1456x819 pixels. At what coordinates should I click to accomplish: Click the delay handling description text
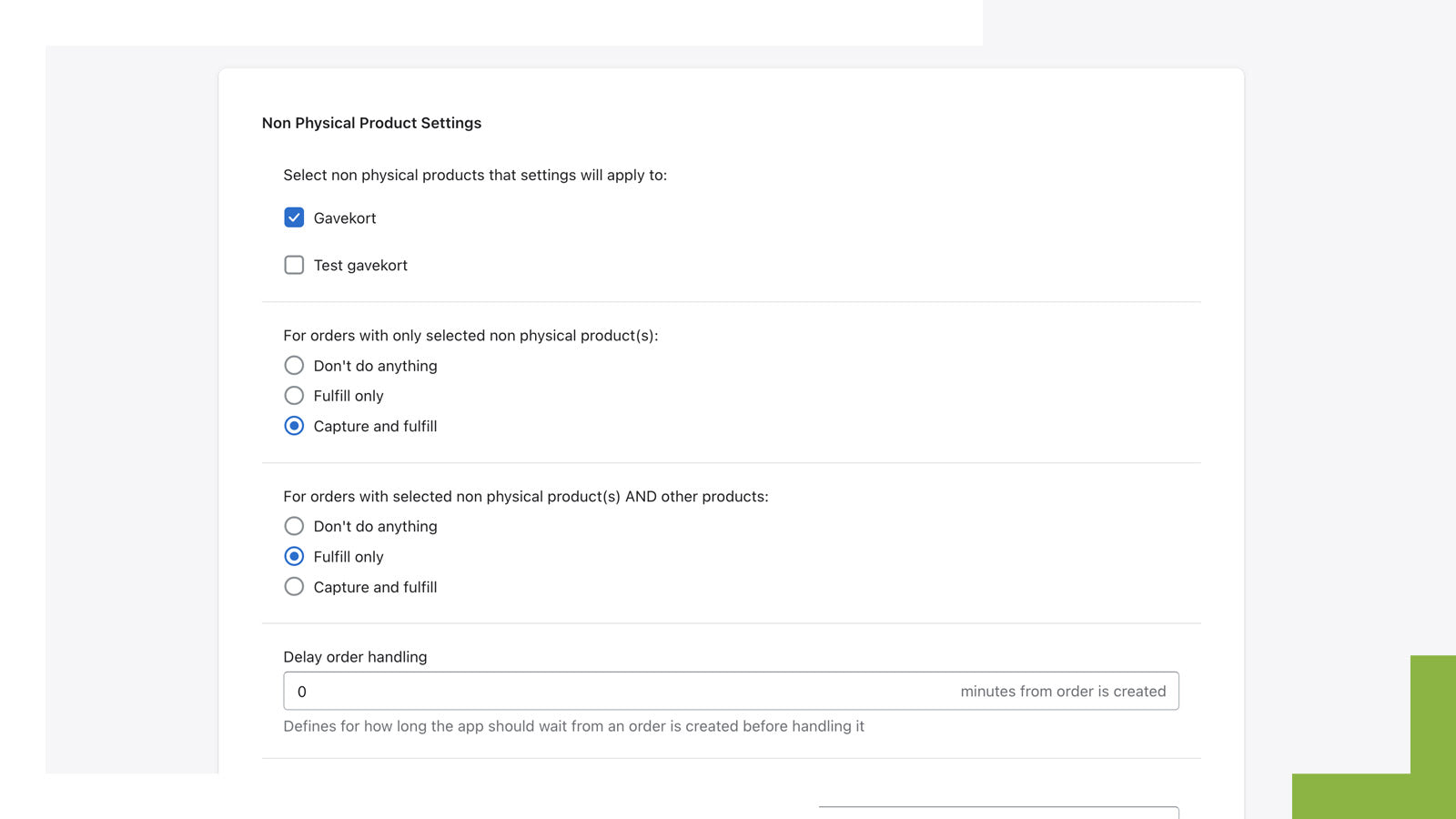tap(573, 726)
